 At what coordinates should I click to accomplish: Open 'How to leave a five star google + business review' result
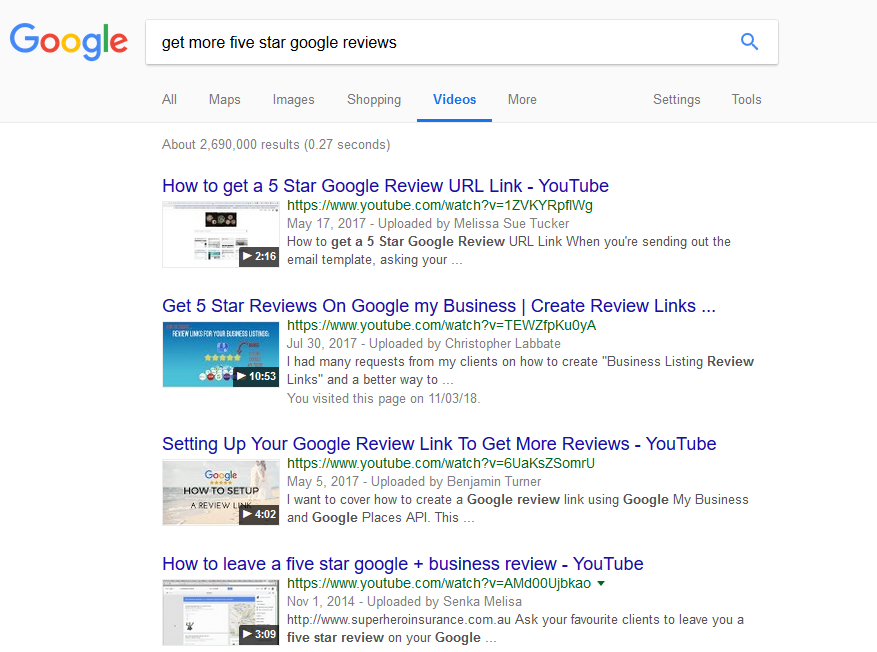[403, 564]
